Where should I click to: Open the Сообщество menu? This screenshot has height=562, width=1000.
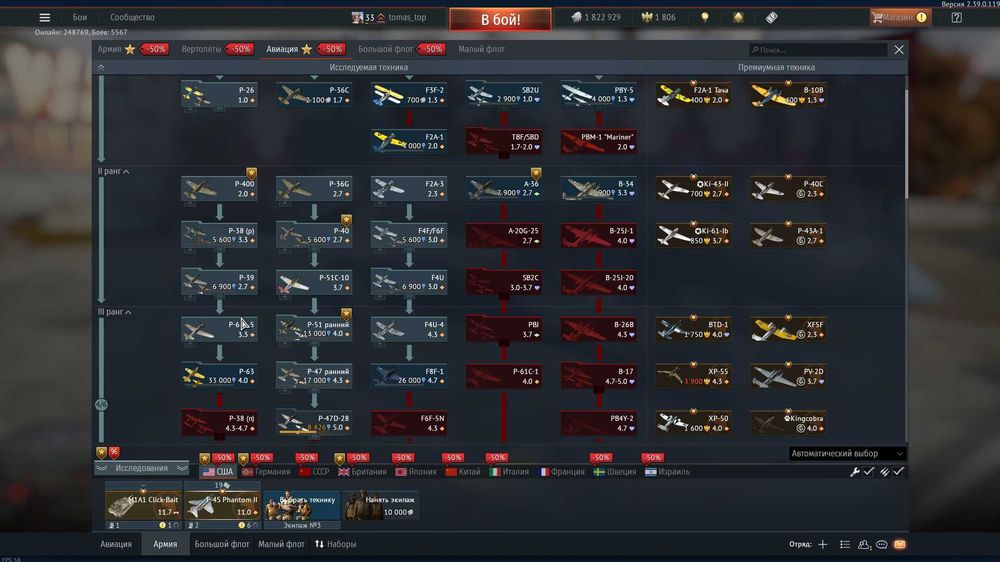[132, 17]
